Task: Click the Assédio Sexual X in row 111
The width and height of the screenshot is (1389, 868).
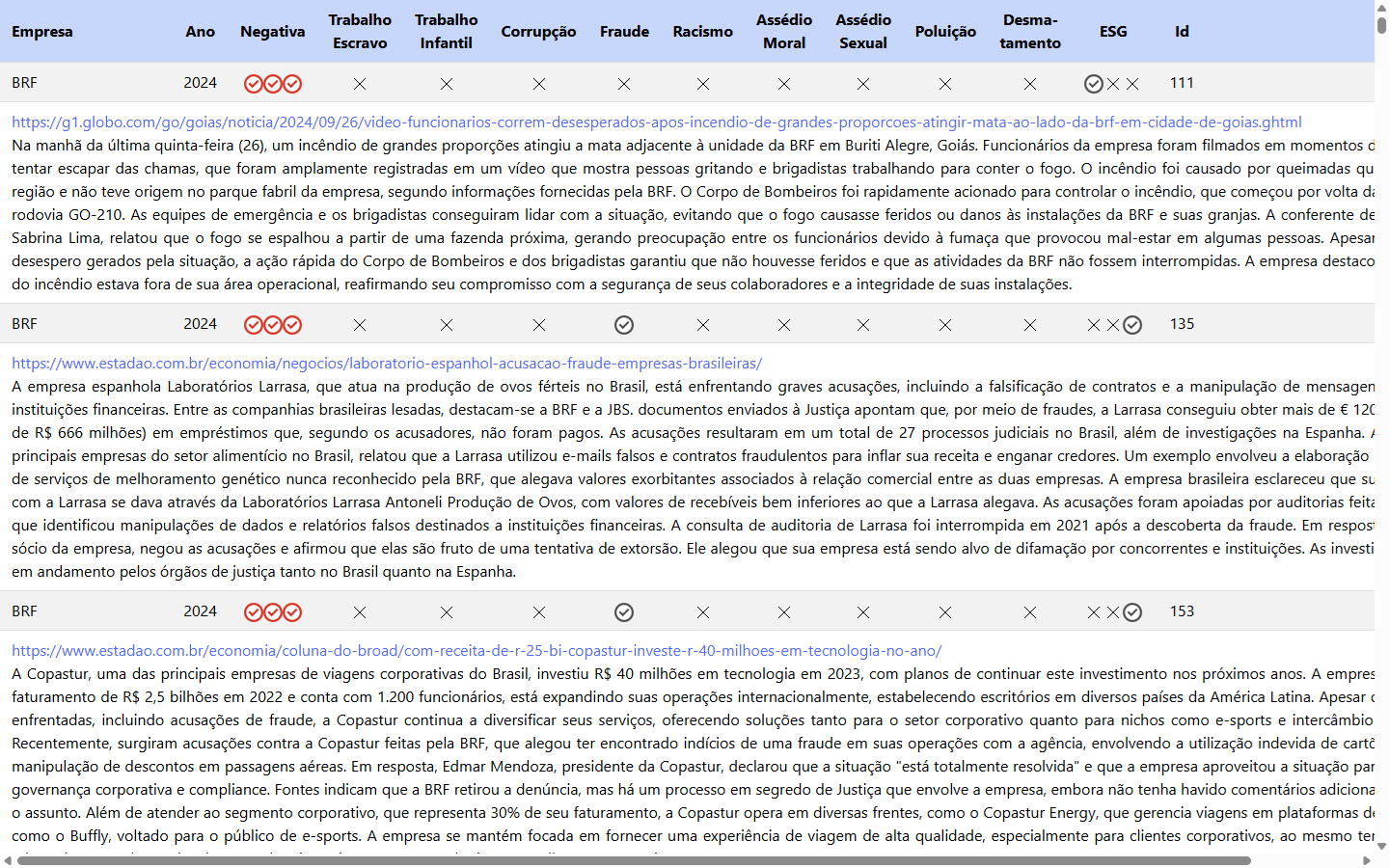Action: (x=863, y=84)
